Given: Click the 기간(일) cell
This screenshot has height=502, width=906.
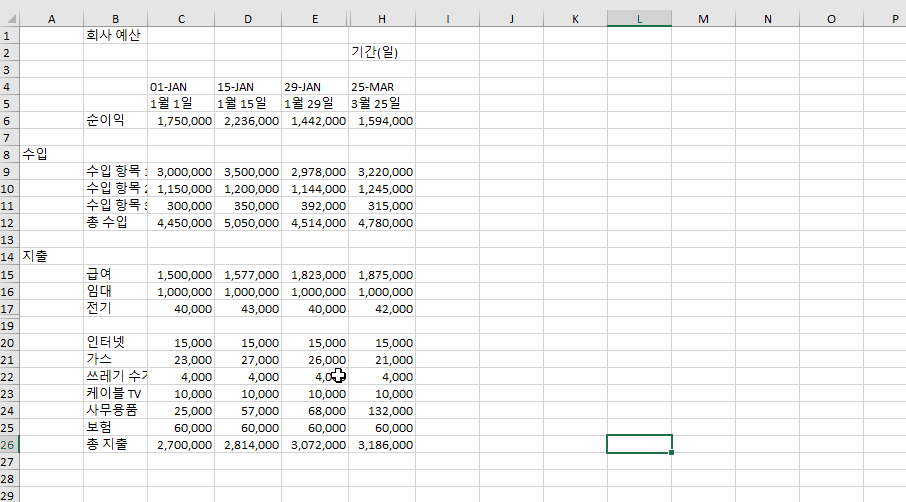Looking at the screenshot, I should pos(382,53).
